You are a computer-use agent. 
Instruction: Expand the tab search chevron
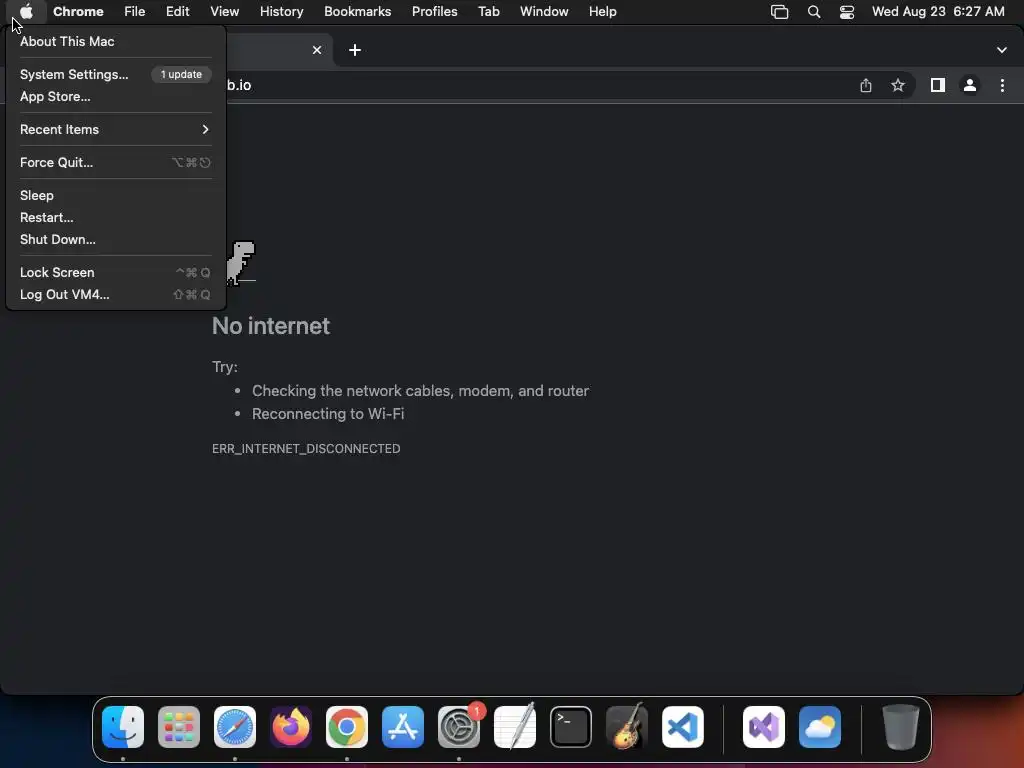1002,50
